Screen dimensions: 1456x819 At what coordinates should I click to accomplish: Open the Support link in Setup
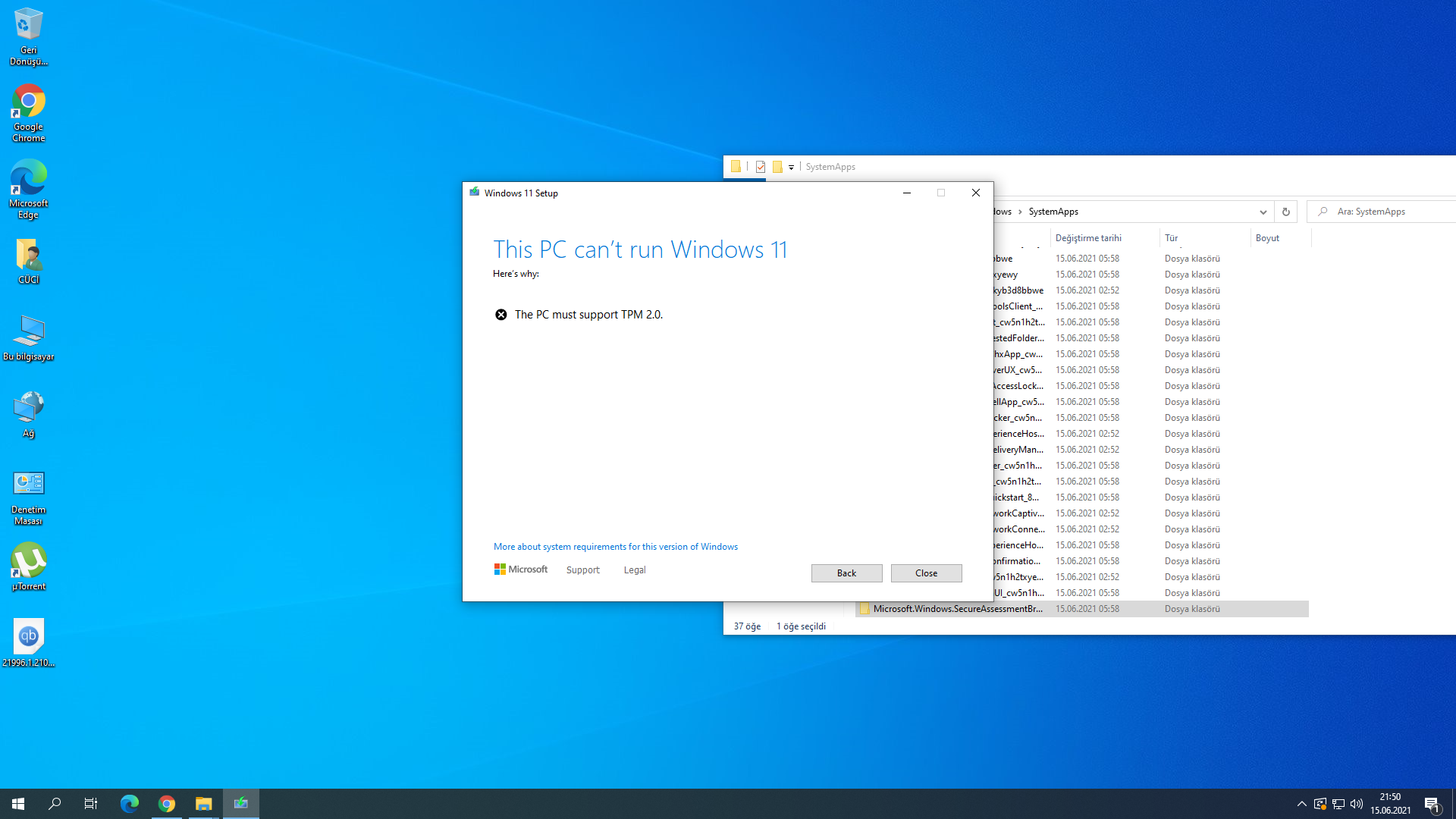[x=582, y=570]
